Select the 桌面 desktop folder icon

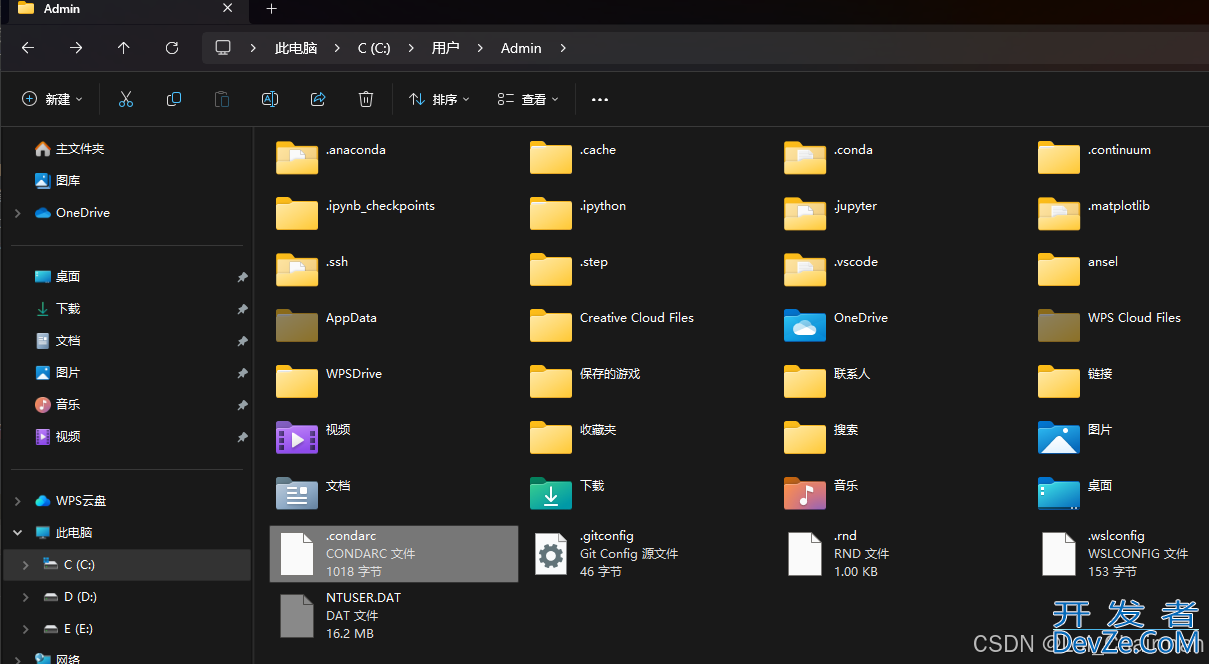(1059, 493)
